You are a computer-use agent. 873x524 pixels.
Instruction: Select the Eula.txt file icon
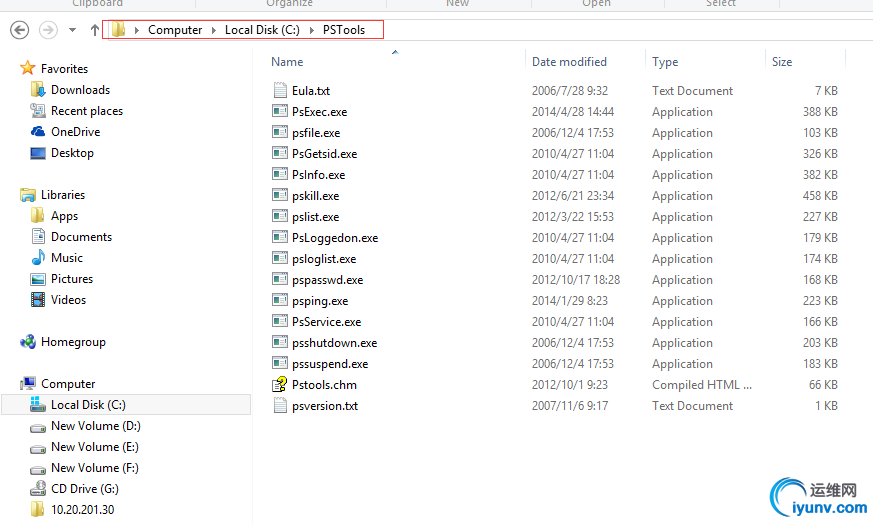(x=280, y=90)
